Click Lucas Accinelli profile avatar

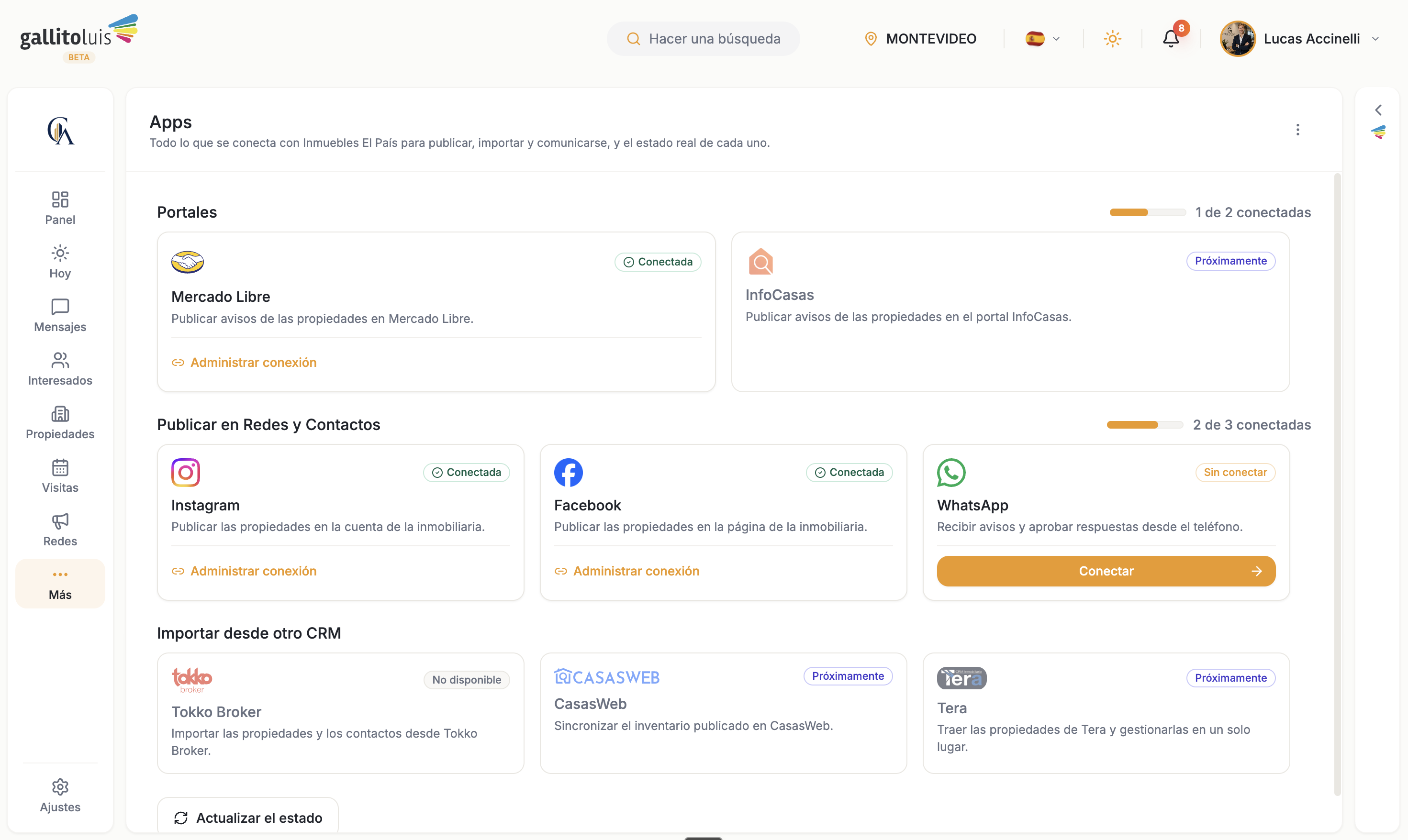pyautogui.click(x=1238, y=38)
